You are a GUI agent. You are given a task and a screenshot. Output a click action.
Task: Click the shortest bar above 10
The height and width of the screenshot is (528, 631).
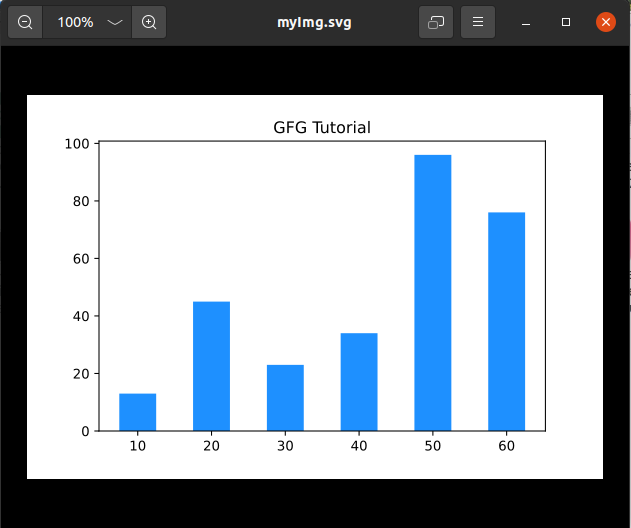(x=138, y=412)
